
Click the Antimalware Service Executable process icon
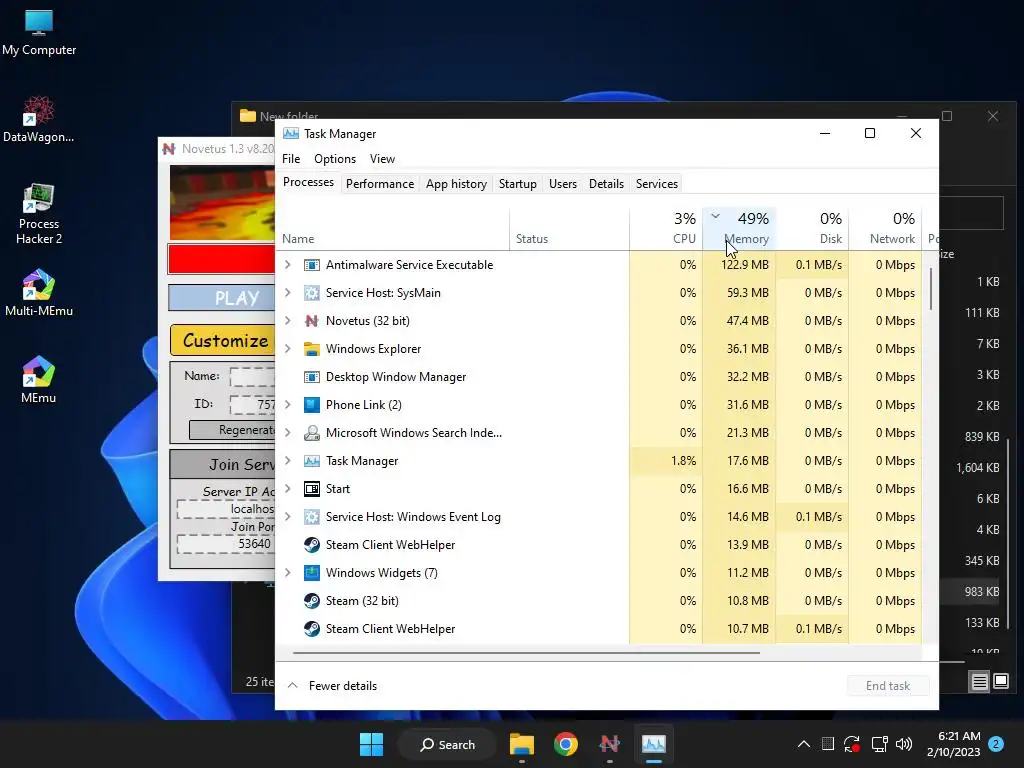[x=312, y=265]
